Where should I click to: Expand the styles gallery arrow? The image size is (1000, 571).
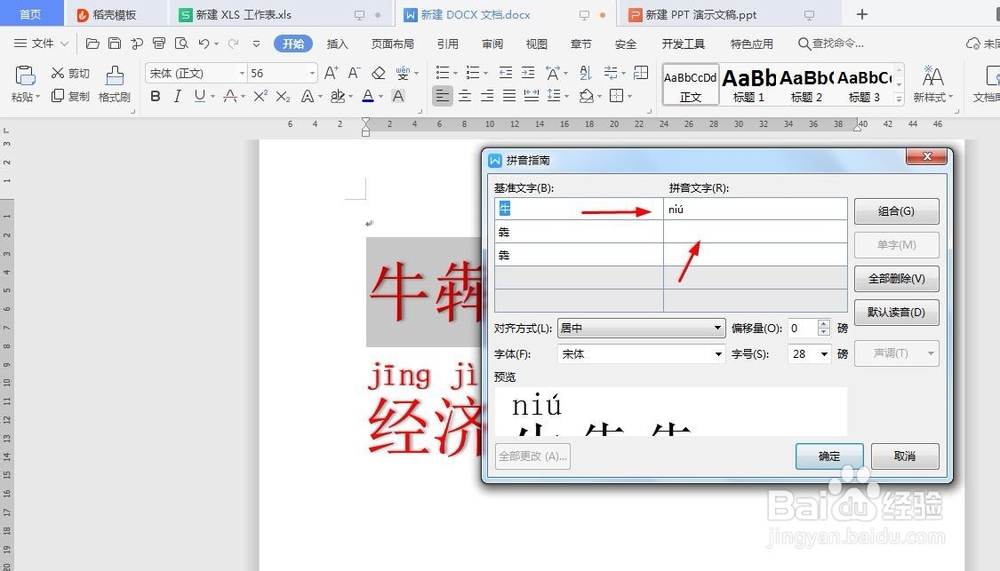tap(899, 99)
